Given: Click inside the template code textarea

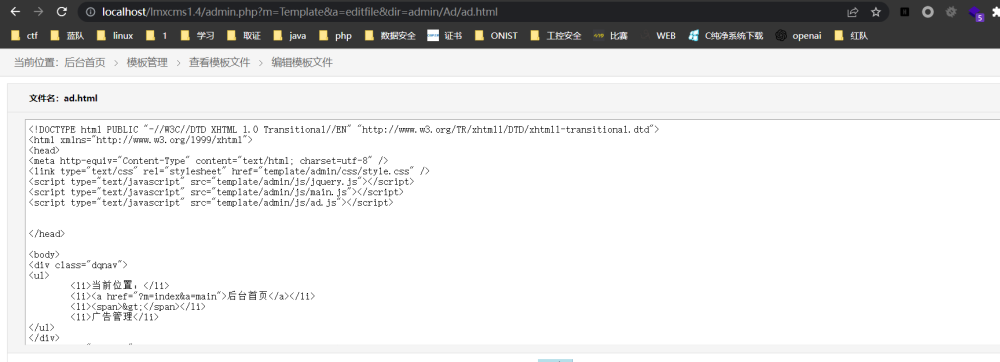Looking at the screenshot, I should click(x=513, y=232).
